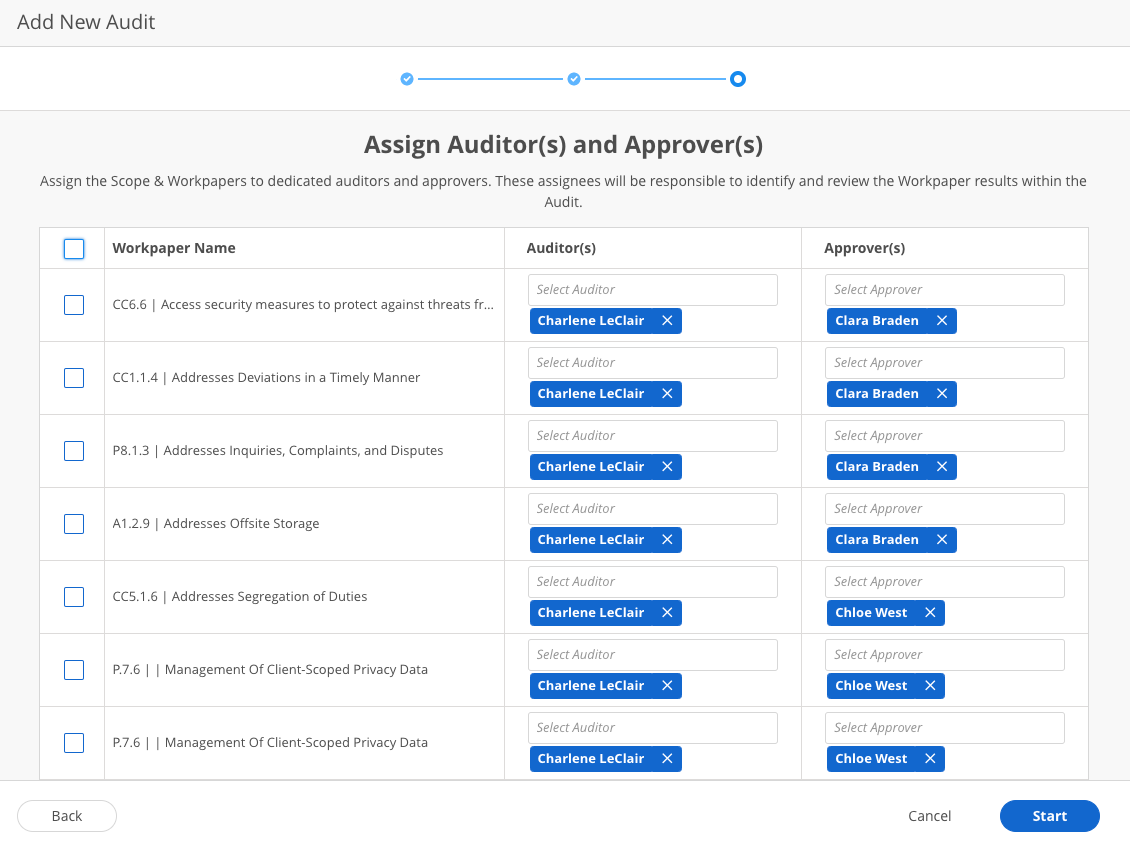
Task: Cancel the new audit setup
Action: click(x=929, y=816)
